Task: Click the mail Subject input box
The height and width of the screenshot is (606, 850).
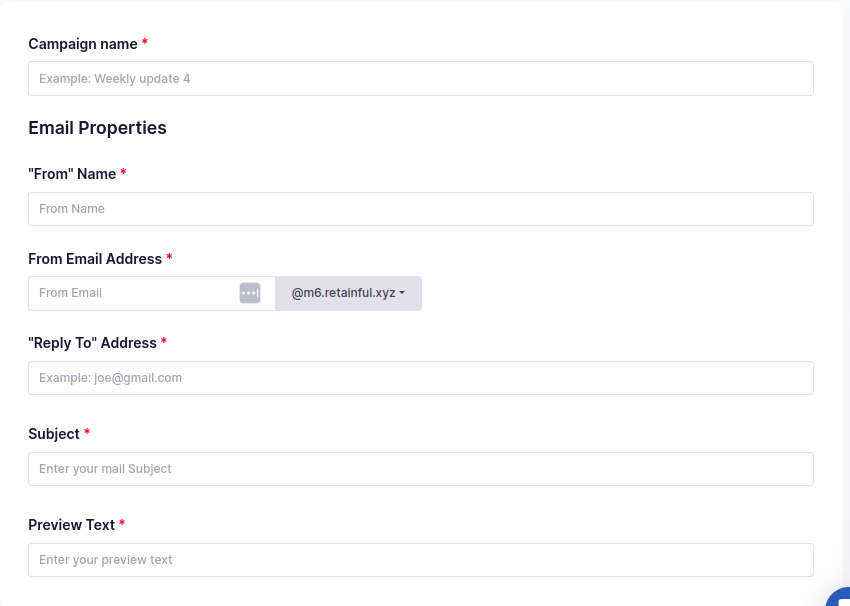Action: click(420, 468)
